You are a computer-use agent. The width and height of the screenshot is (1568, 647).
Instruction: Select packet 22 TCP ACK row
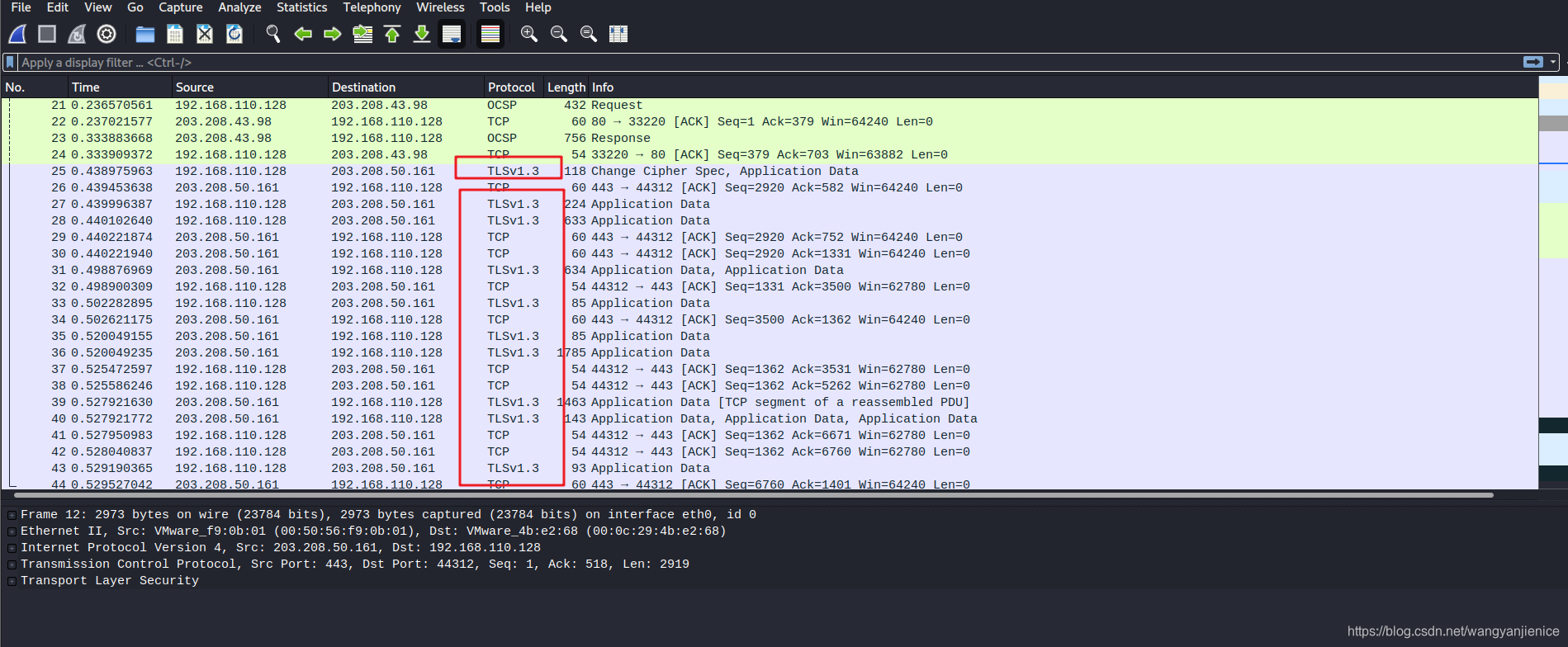[x=770, y=122]
